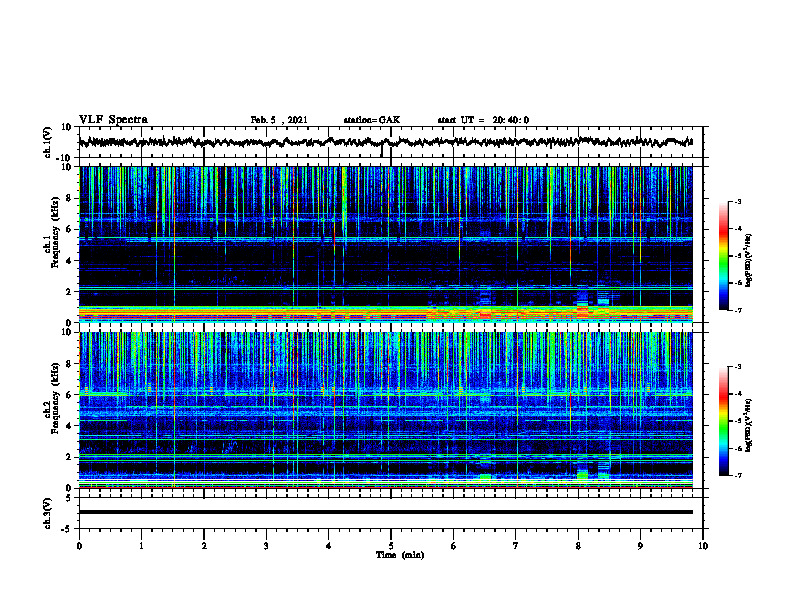Click the "-3" label on ch.1 color bar
The width and height of the screenshot is (792, 612).
[x=737, y=201]
